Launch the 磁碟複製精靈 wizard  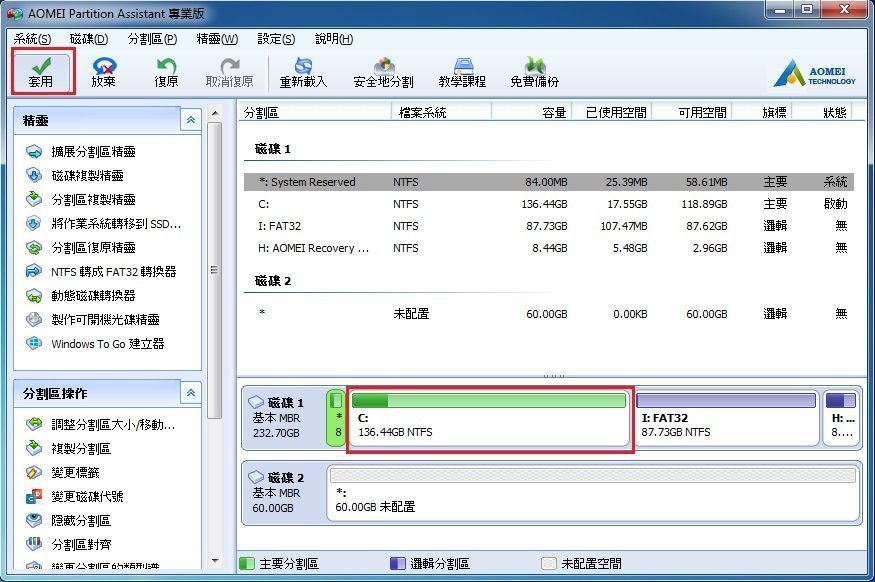click(75, 175)
